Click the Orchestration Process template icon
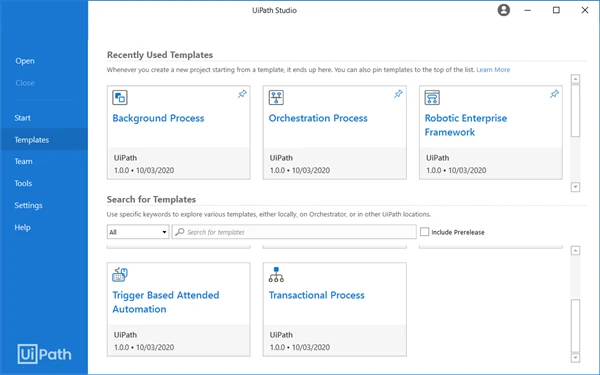Viewport: 600px width, 375px height. point(276,97)
